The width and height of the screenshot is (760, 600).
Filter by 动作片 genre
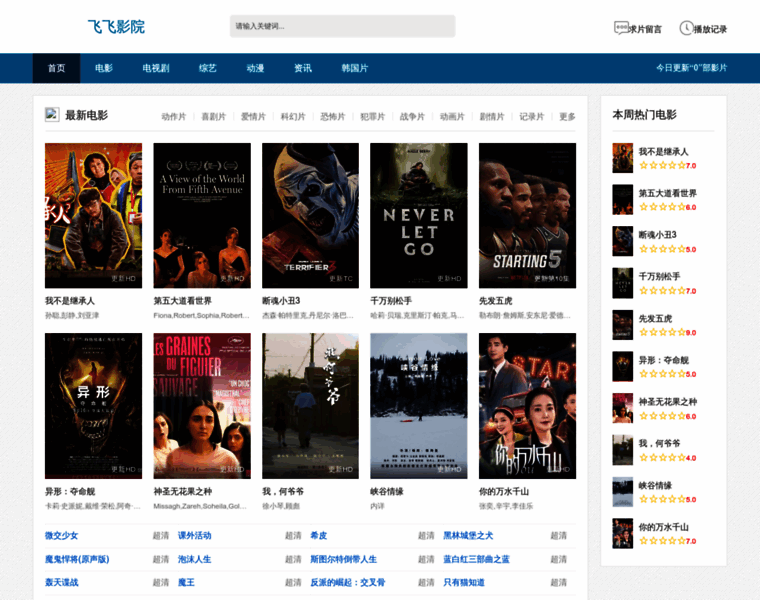174,116
